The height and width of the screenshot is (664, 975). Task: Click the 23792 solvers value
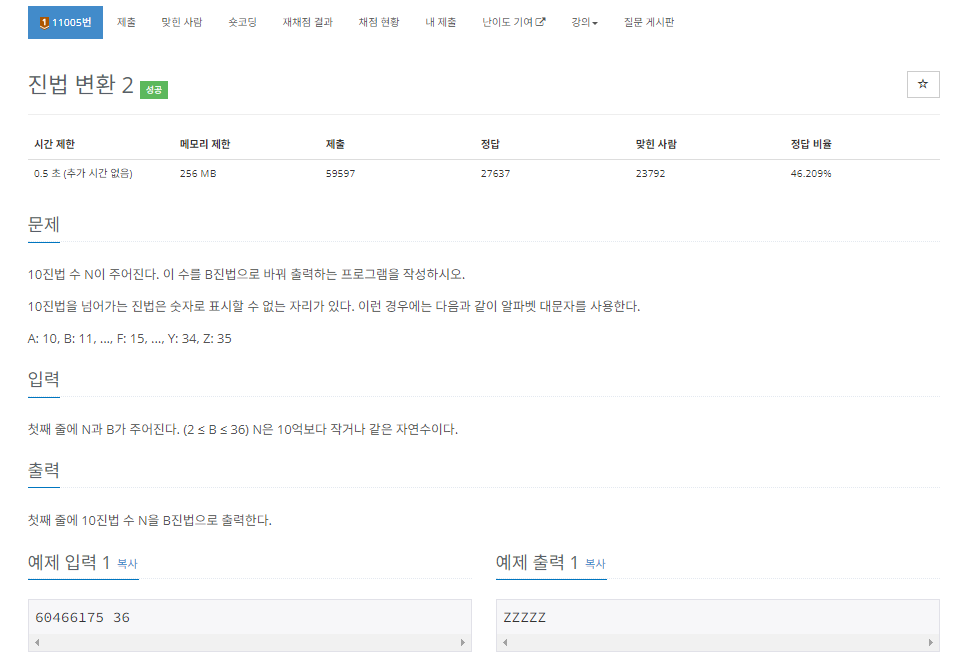pos(650,173)
